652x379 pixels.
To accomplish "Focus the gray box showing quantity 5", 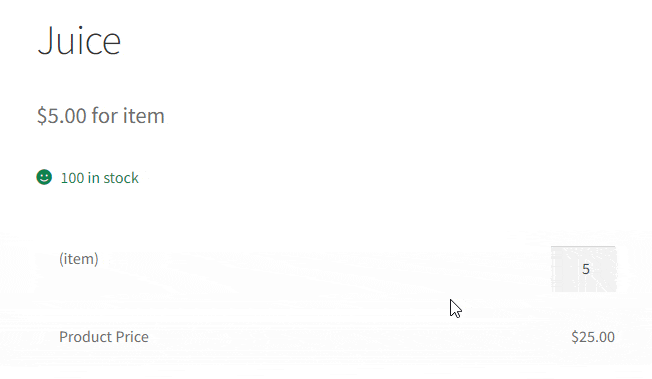I will (x=584, y=269).
